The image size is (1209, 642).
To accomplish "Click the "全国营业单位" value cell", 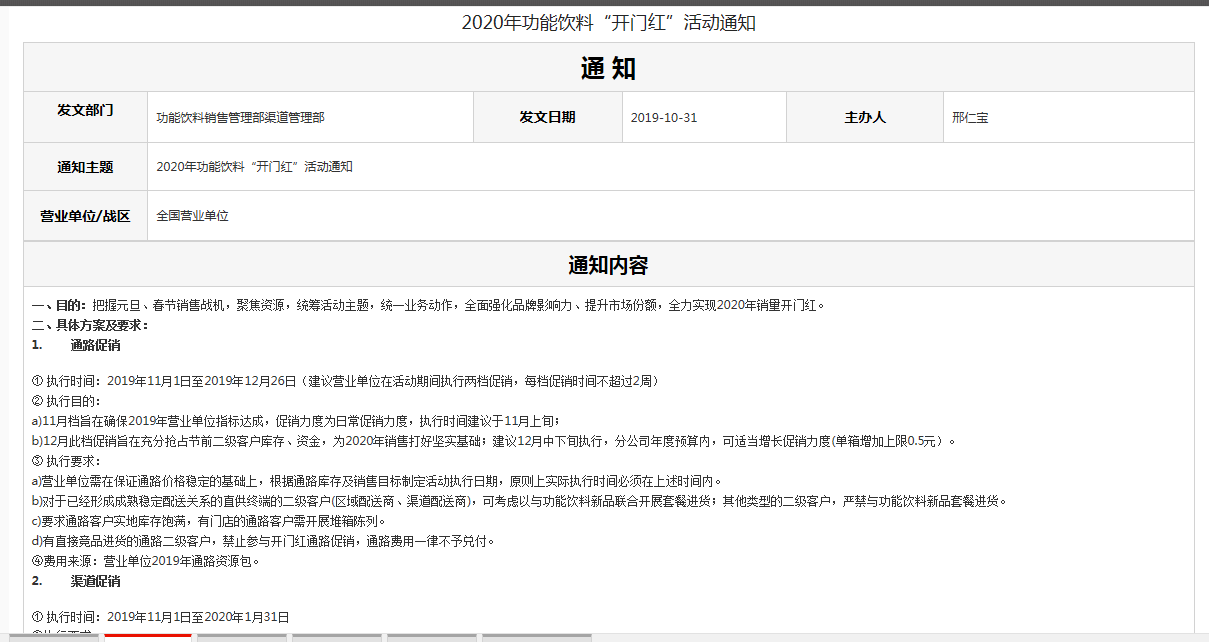I will [192, 216].
